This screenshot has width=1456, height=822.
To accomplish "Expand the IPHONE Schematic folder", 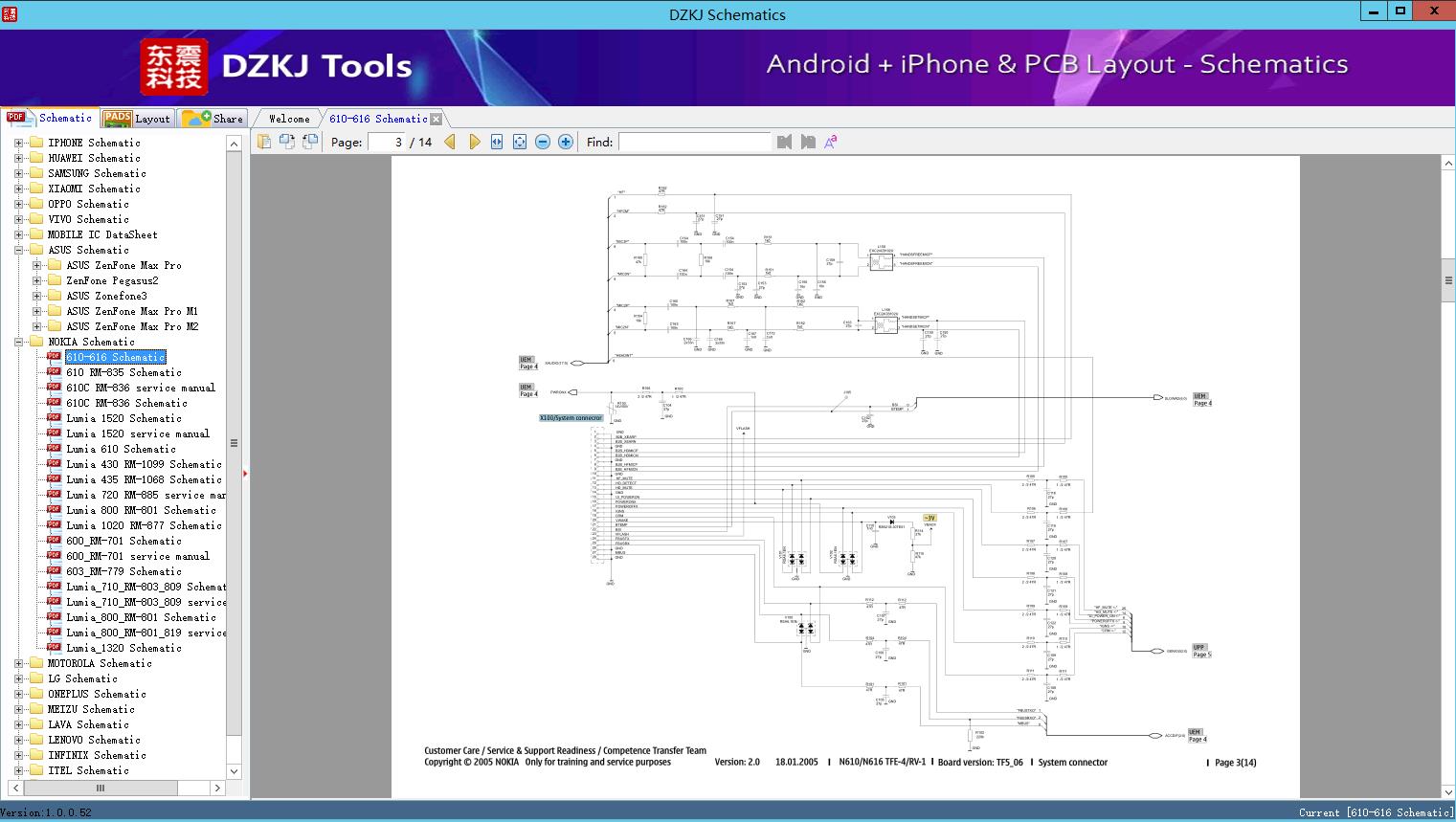I will [18, 143].
